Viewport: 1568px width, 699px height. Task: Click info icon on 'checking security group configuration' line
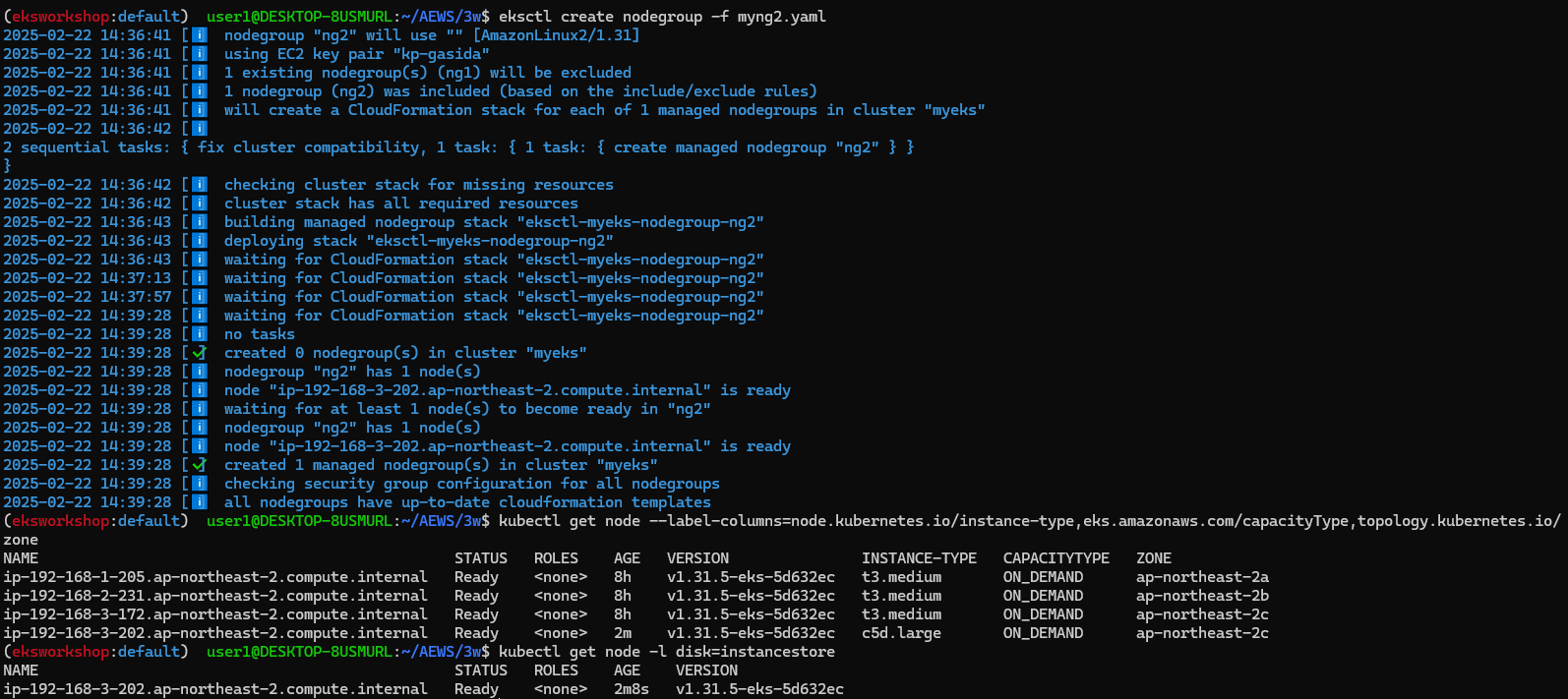200,484
